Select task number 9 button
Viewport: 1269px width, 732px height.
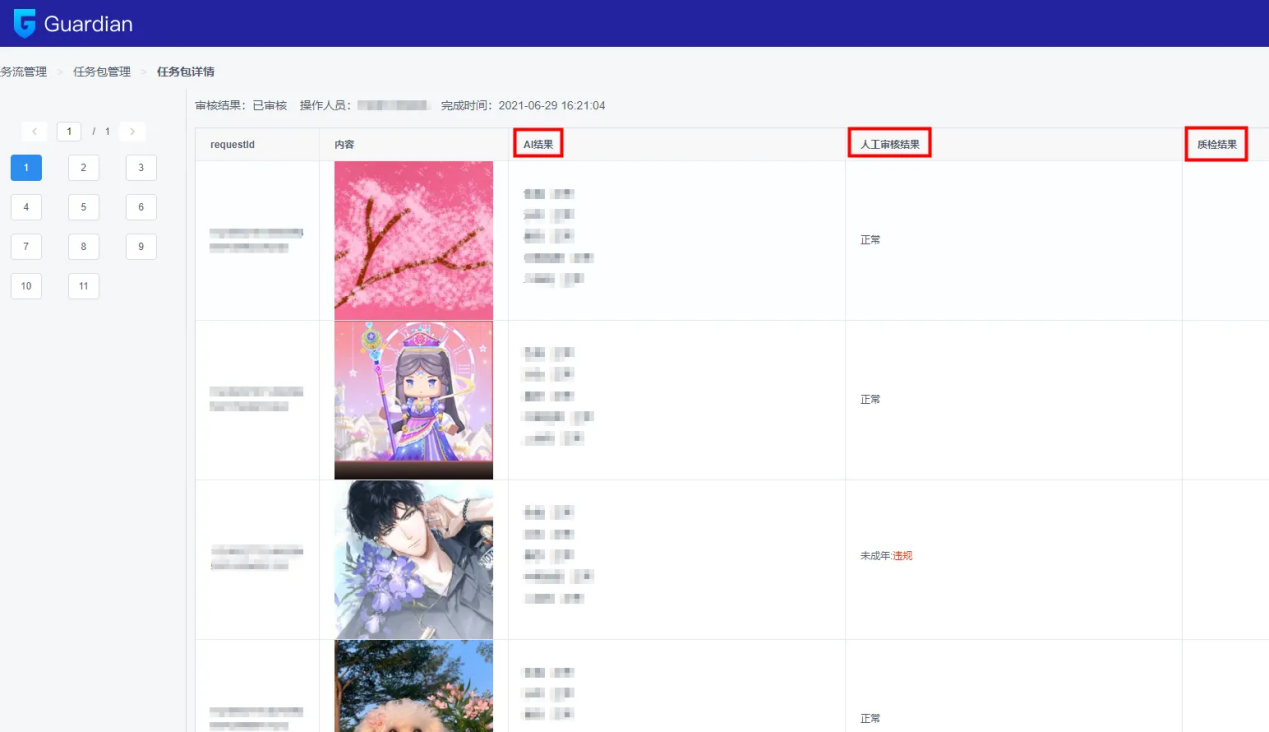coord(141,247)
